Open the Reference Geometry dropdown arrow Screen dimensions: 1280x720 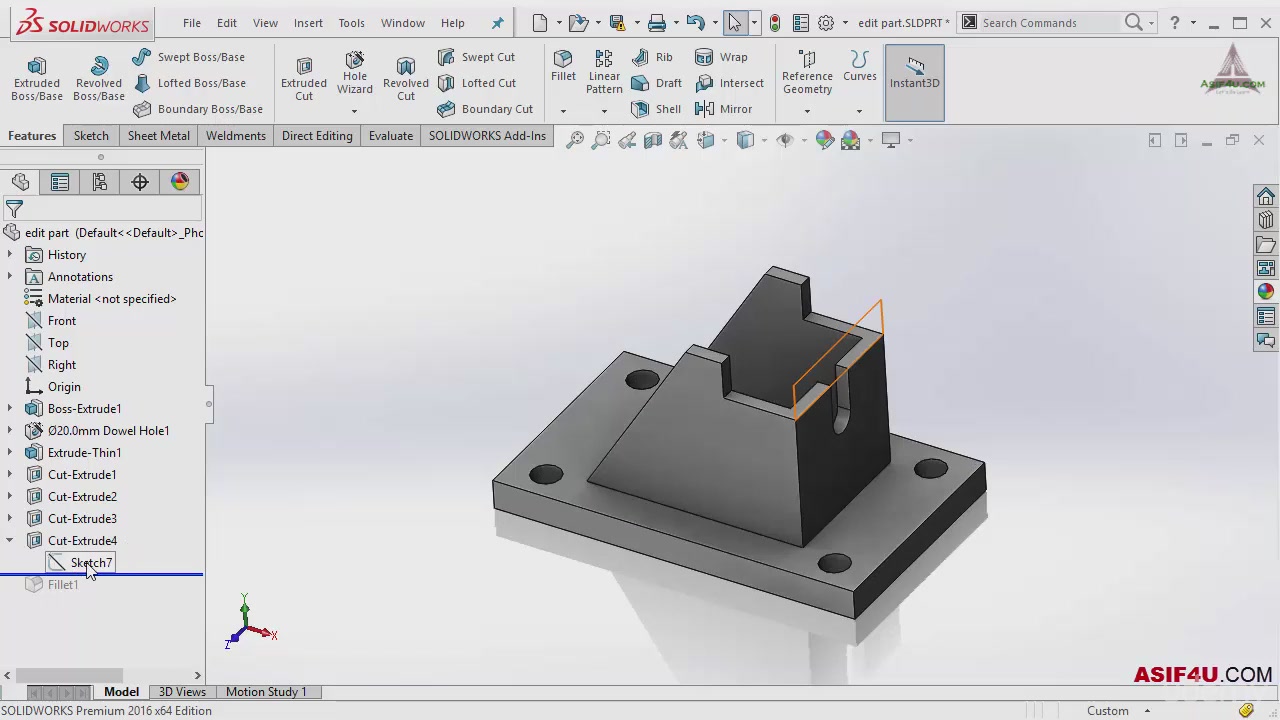point(807,111)
